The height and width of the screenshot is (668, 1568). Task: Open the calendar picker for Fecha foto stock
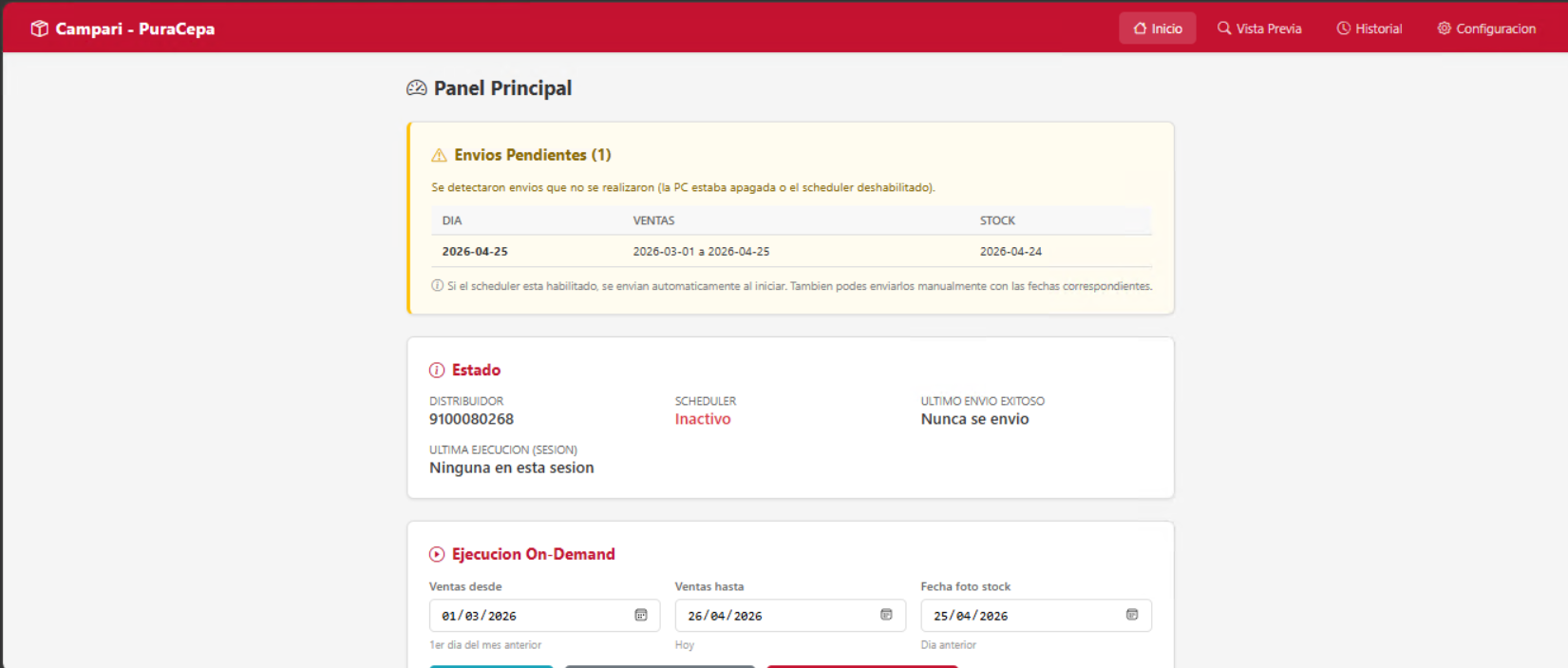(x=1132, y=615)
